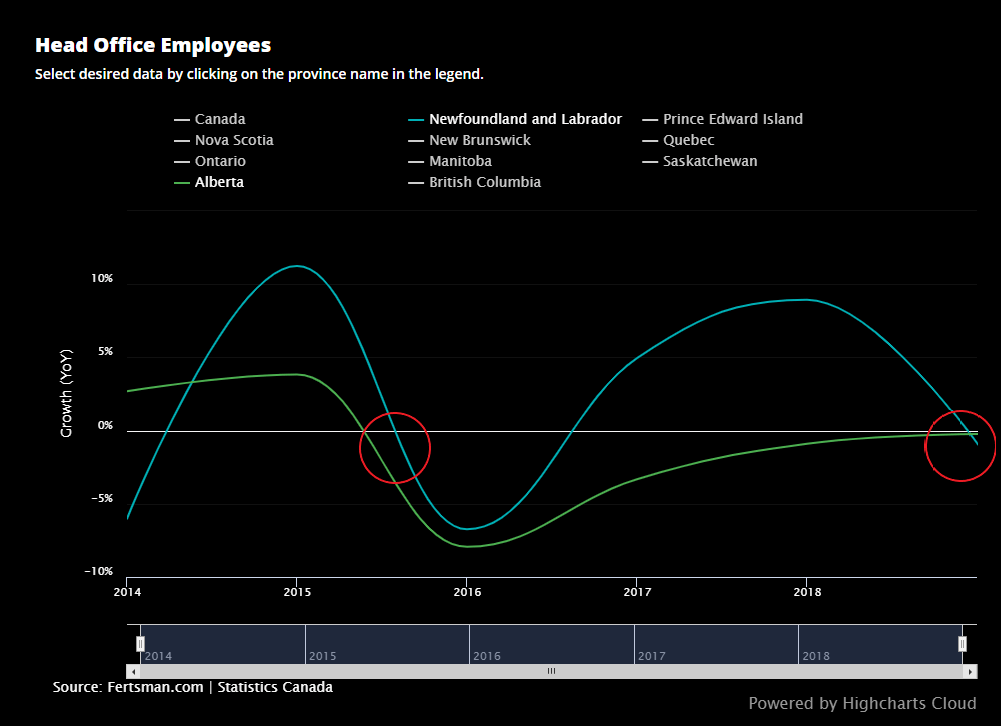This screenshot has height=726, width=1001.
Task: Toggle the Nova Scotia series visibility
Action: tap(234, 140)
